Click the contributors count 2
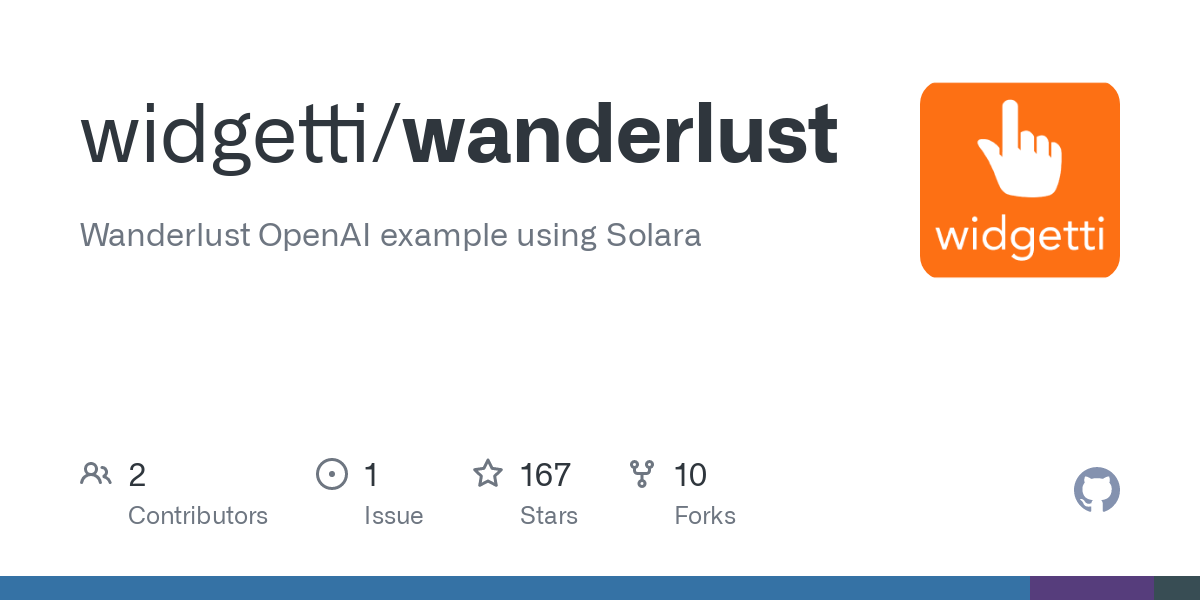The image size is (1200, 600). coord(137,475)
